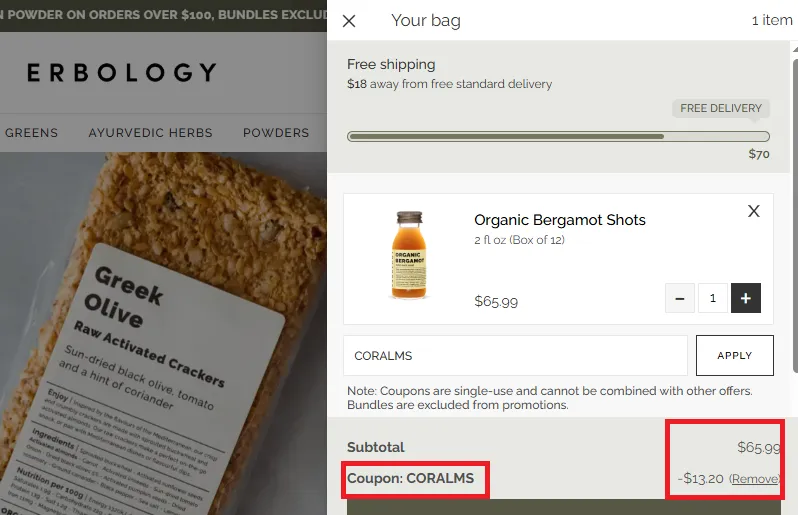Click the FREE DELIVERY badge
The height and width of the screenshot is (515, 798).
(x=721, y=108)
